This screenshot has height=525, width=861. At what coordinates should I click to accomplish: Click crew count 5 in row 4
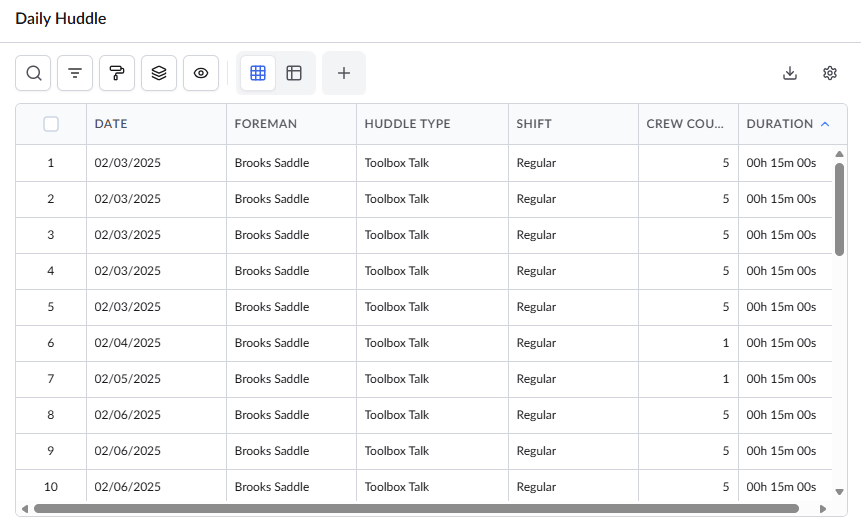coord(689,271)
